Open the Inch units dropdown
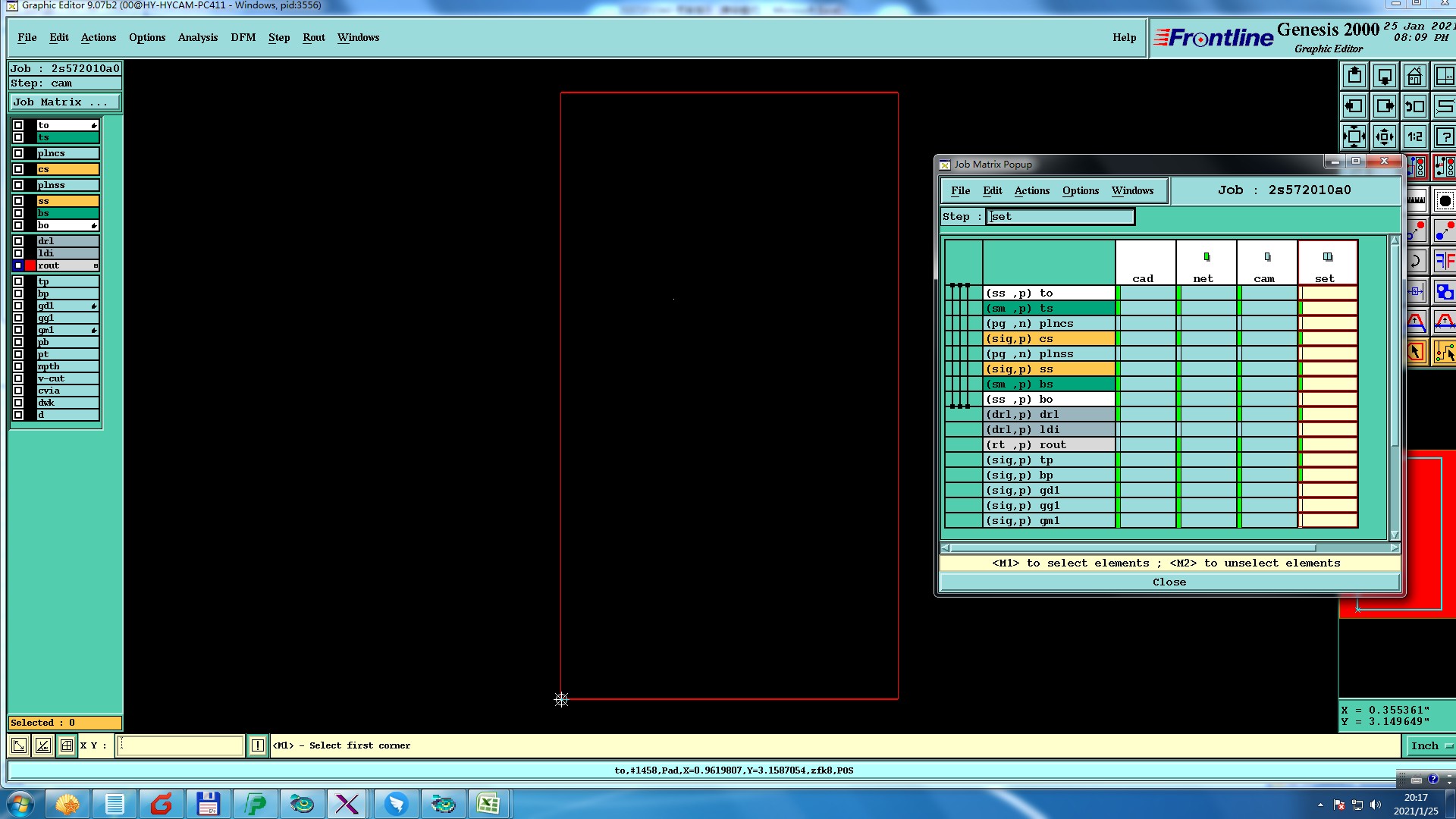The height and width of the screenshot is (819, 1456). click(x=1430, y=745)
